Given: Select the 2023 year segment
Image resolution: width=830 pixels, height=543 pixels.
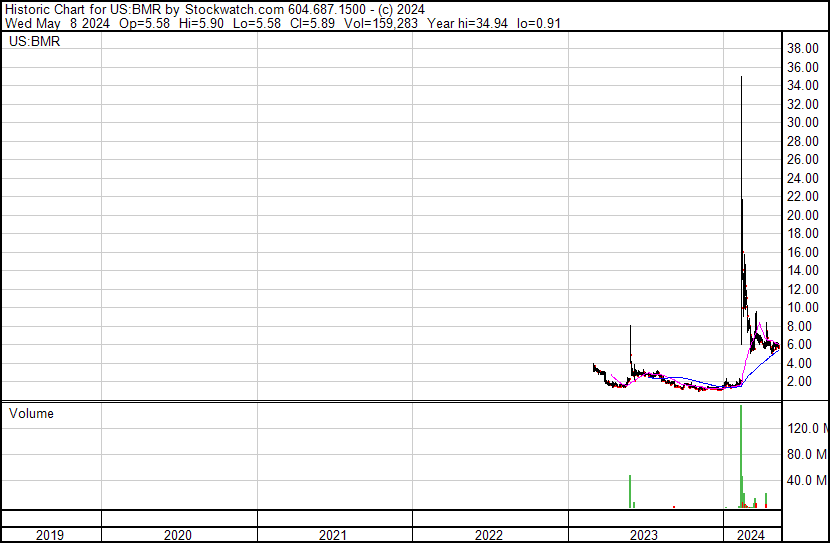Looking at the screenshot, I should [x=644, y=535].
